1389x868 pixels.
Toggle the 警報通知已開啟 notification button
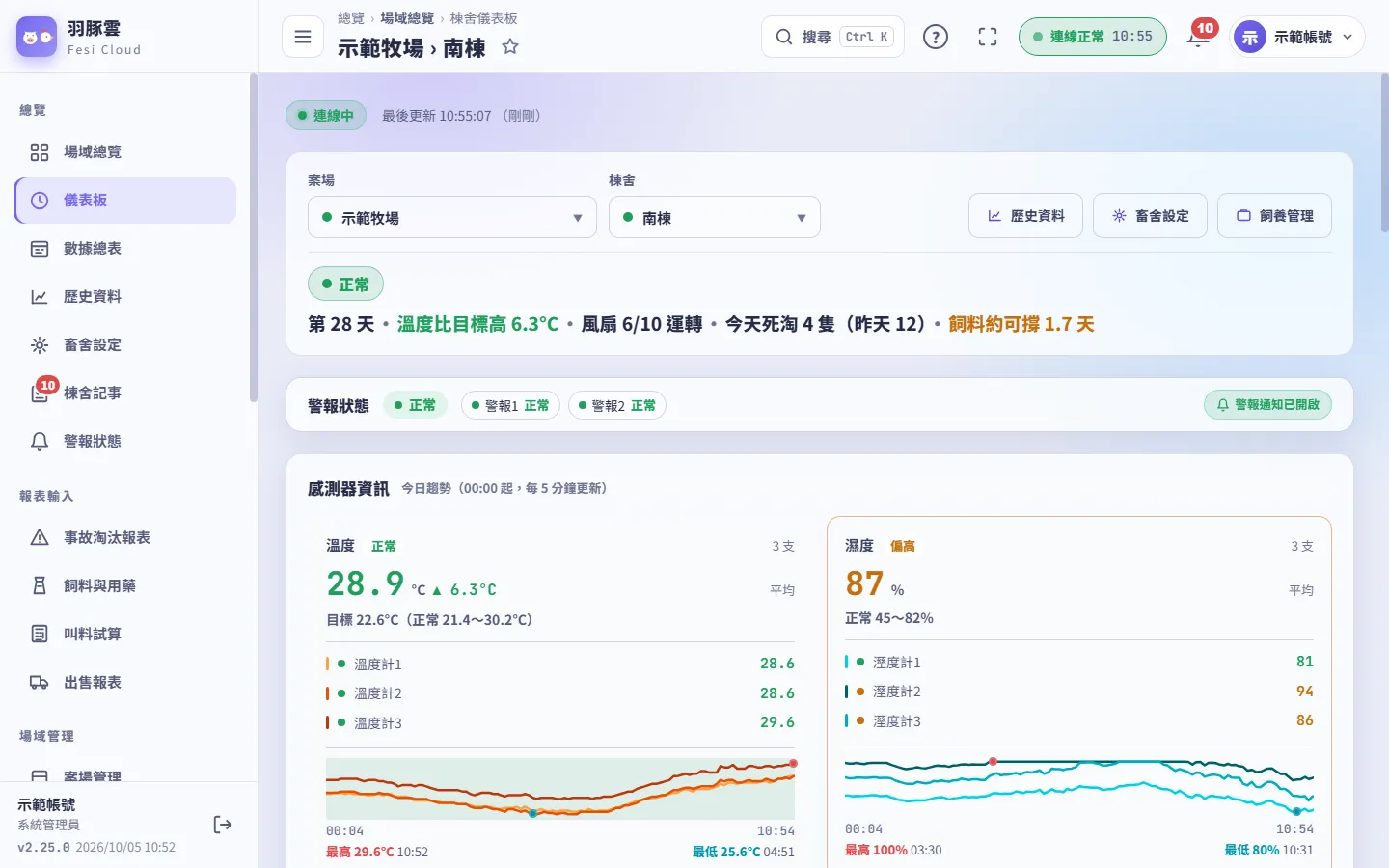(1267, 405)
